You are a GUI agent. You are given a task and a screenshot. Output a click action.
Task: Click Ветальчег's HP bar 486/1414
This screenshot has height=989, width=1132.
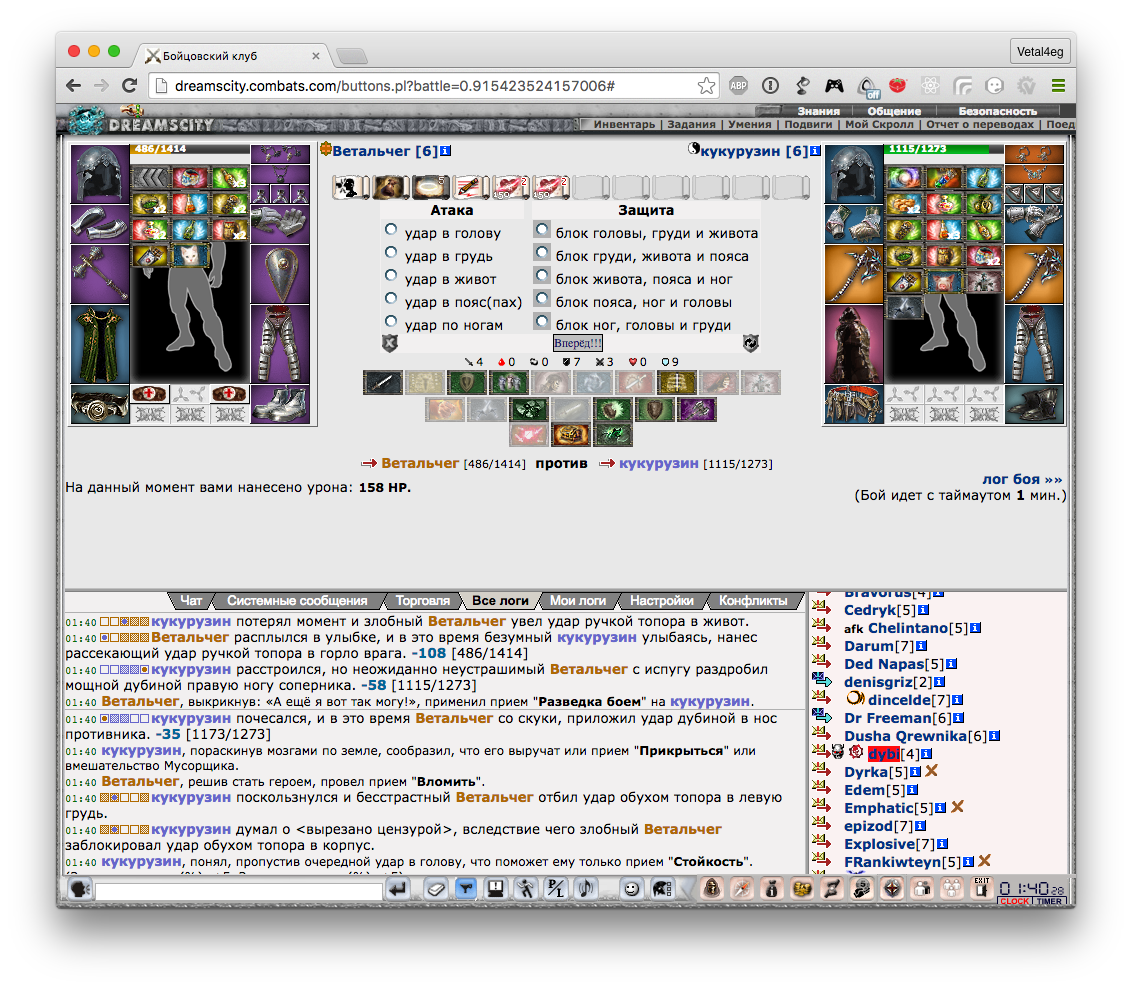pos(190,149)
